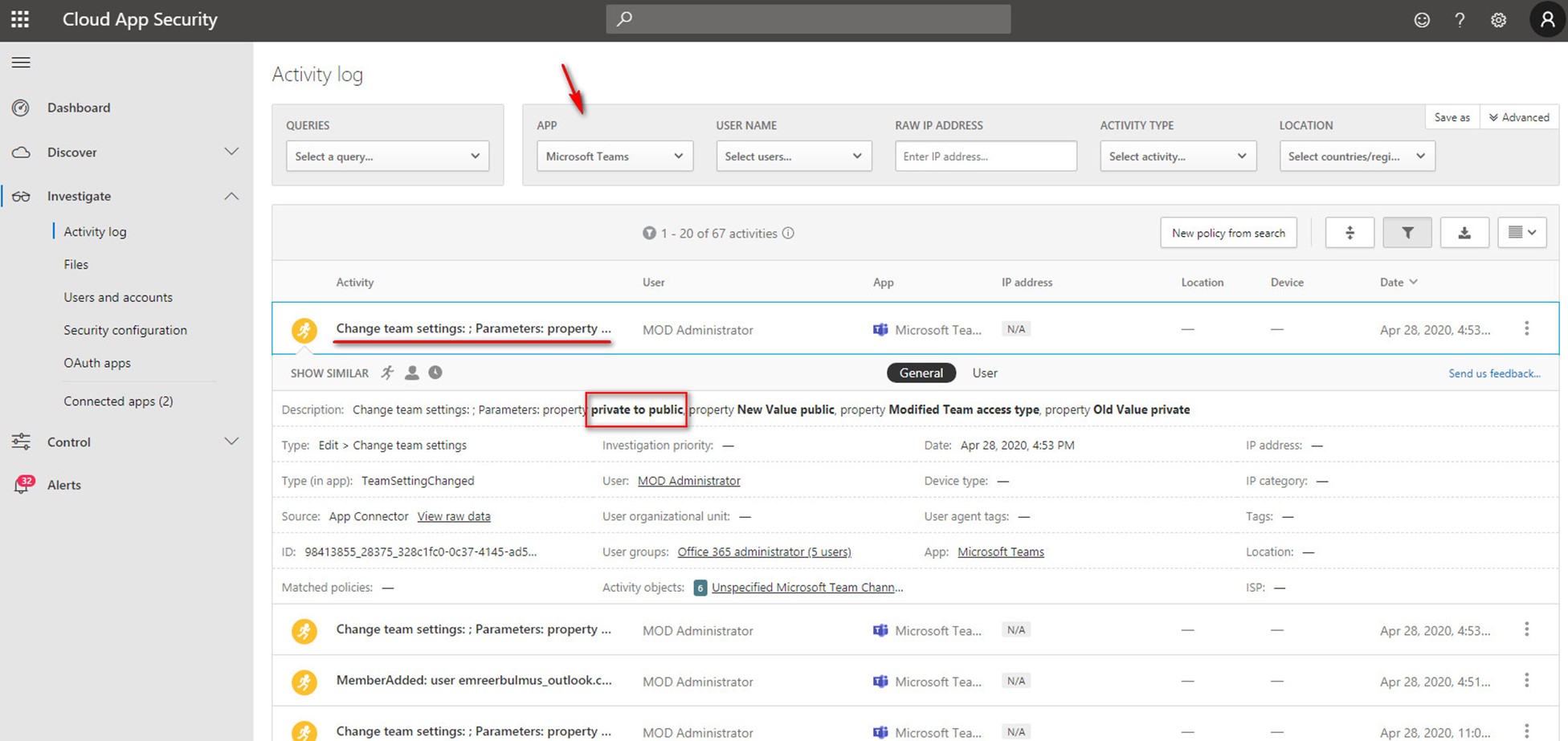Expand the Discover menu chevron

[x=231, y=152]
